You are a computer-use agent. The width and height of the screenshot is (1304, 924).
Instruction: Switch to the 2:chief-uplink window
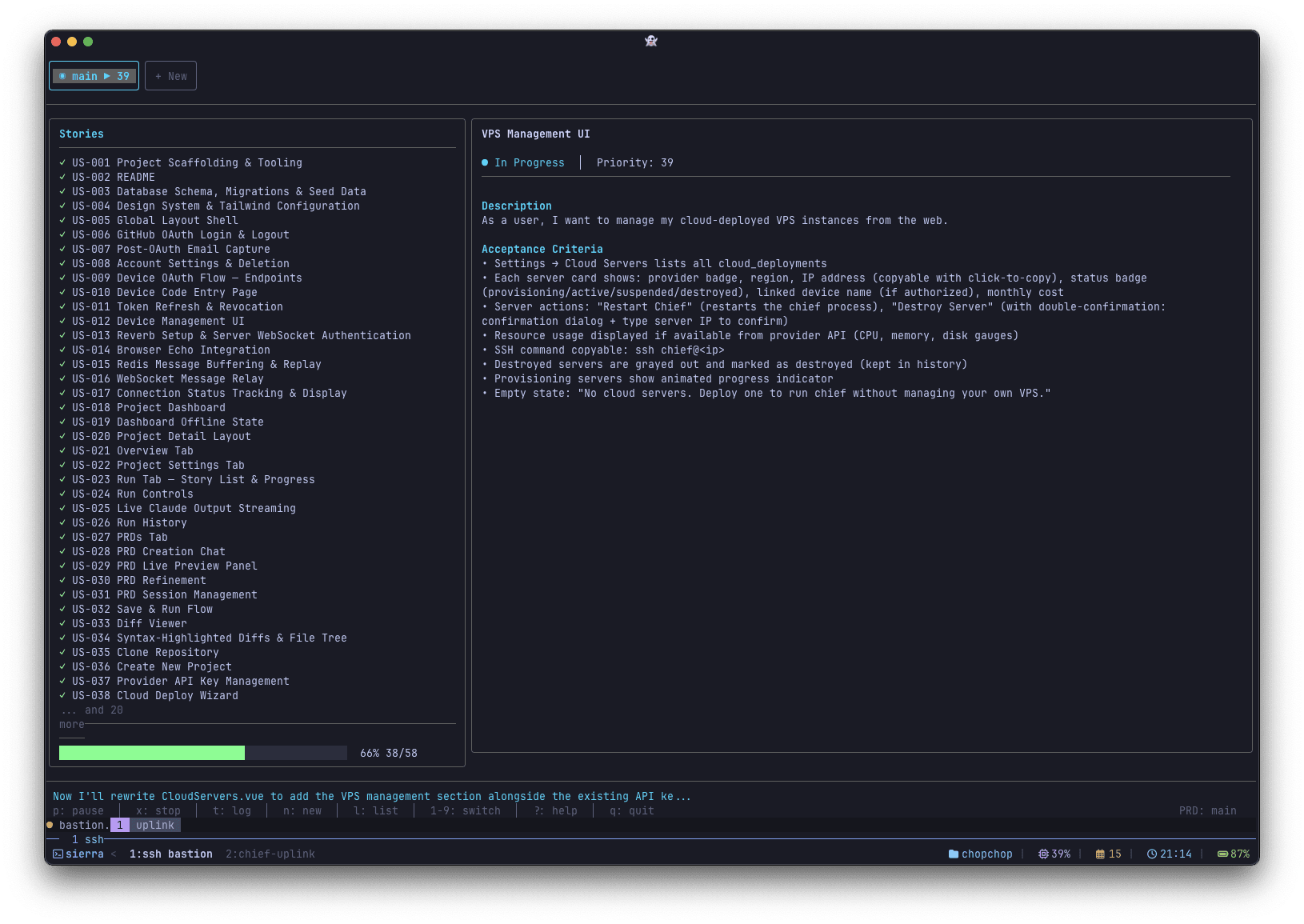(270, 854)
